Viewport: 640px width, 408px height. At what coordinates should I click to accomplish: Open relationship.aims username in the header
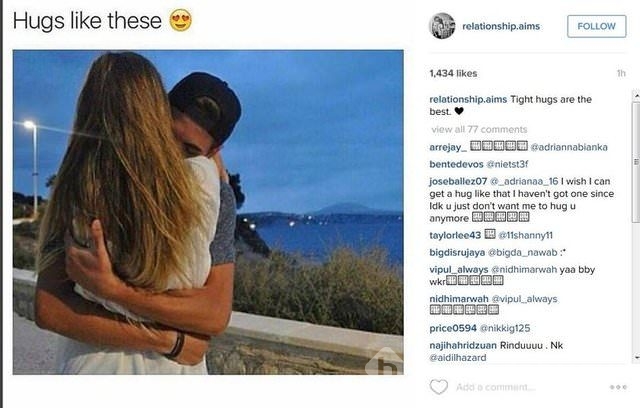(x=501, y=26)
